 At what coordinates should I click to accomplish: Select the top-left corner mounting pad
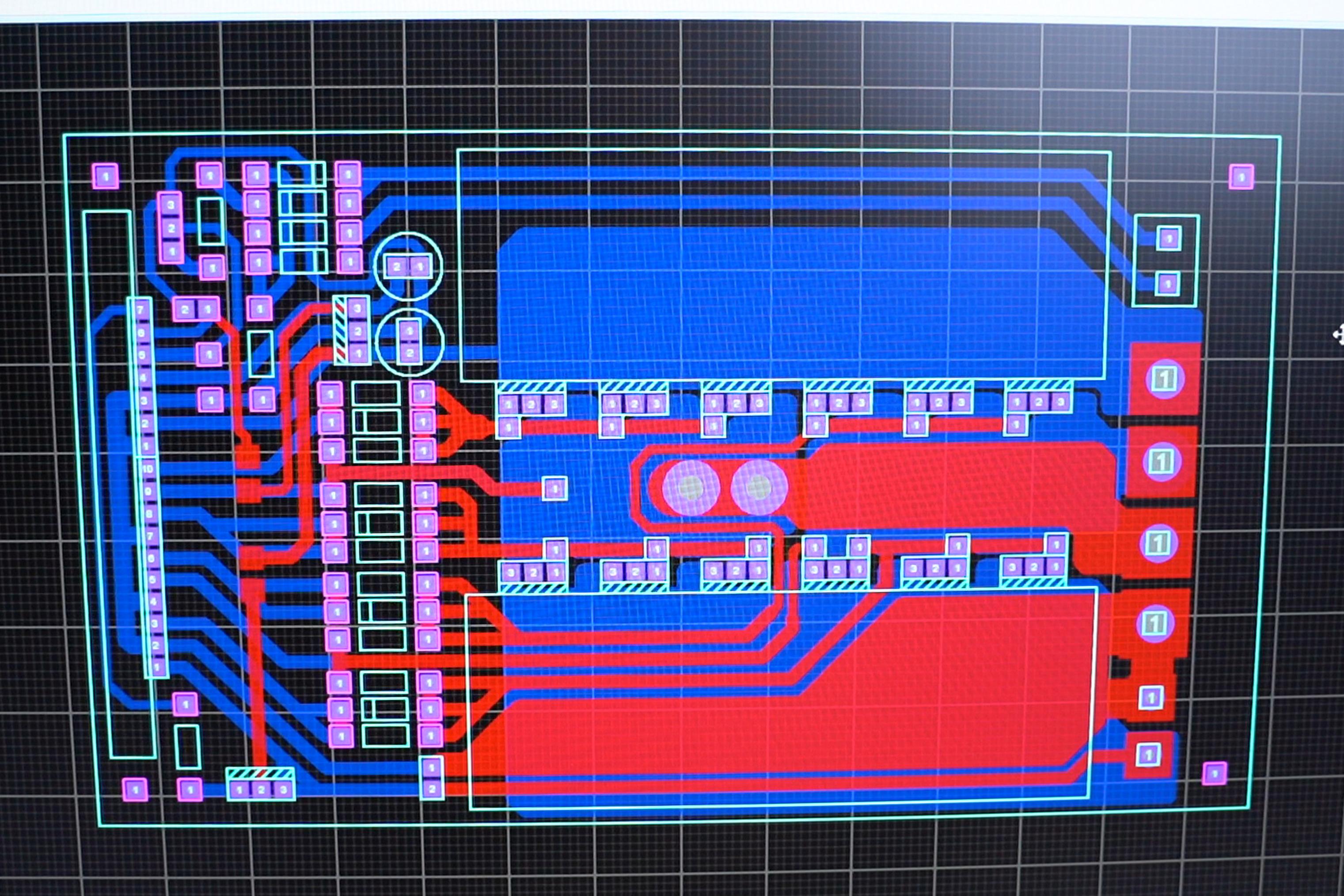click(106, 176)
